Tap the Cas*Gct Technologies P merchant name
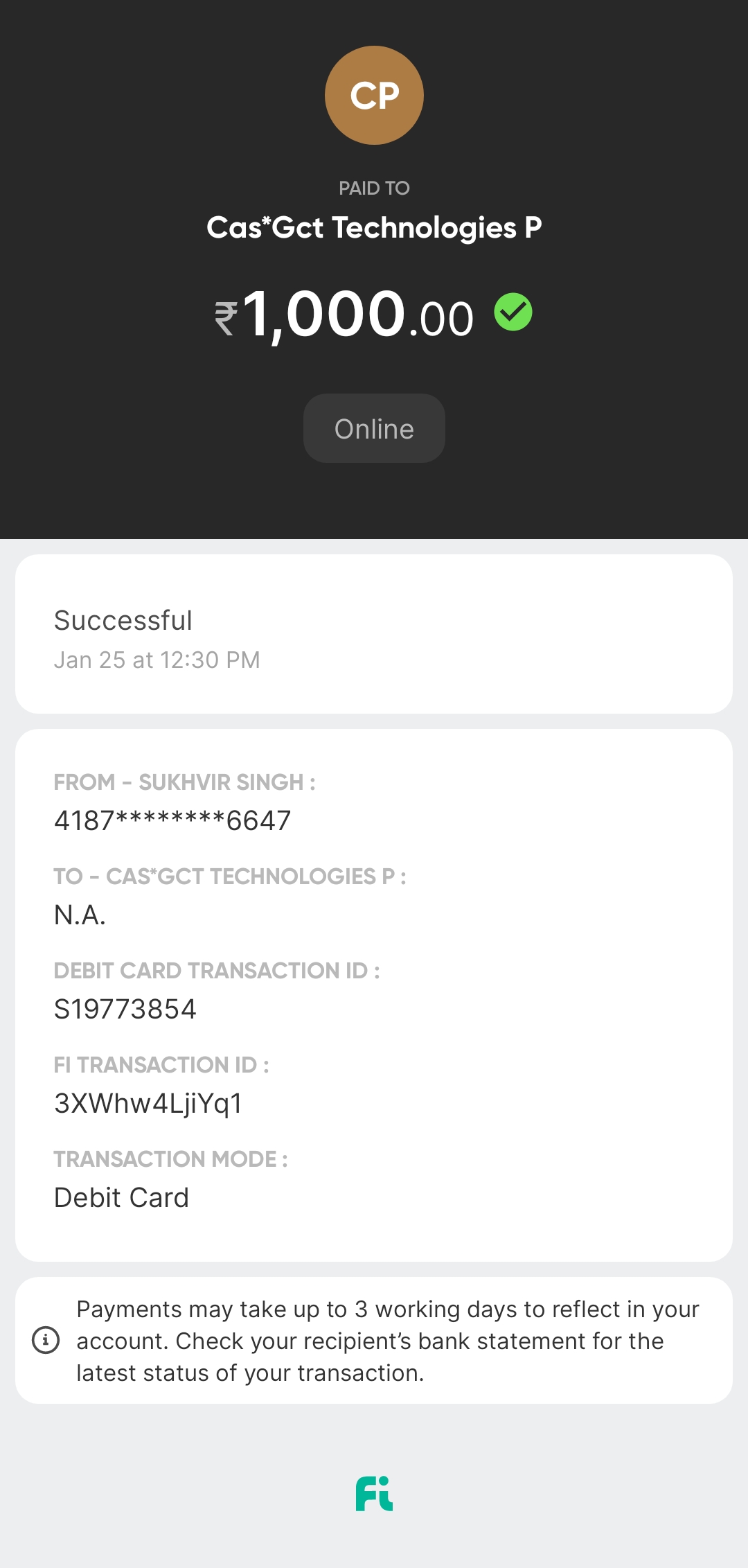The image size is (748, 1568). pos(374,227)
